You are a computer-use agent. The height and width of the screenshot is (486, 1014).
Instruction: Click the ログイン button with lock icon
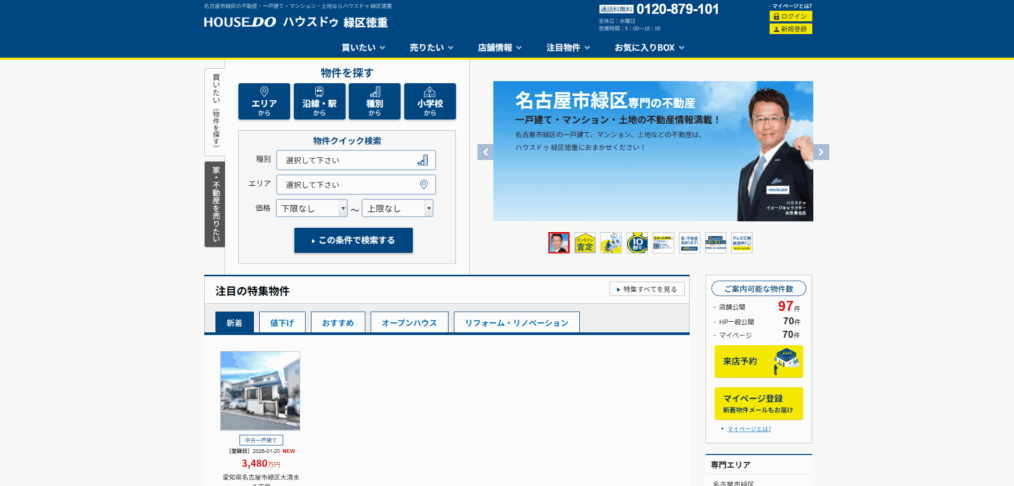(x=790, y=17)
